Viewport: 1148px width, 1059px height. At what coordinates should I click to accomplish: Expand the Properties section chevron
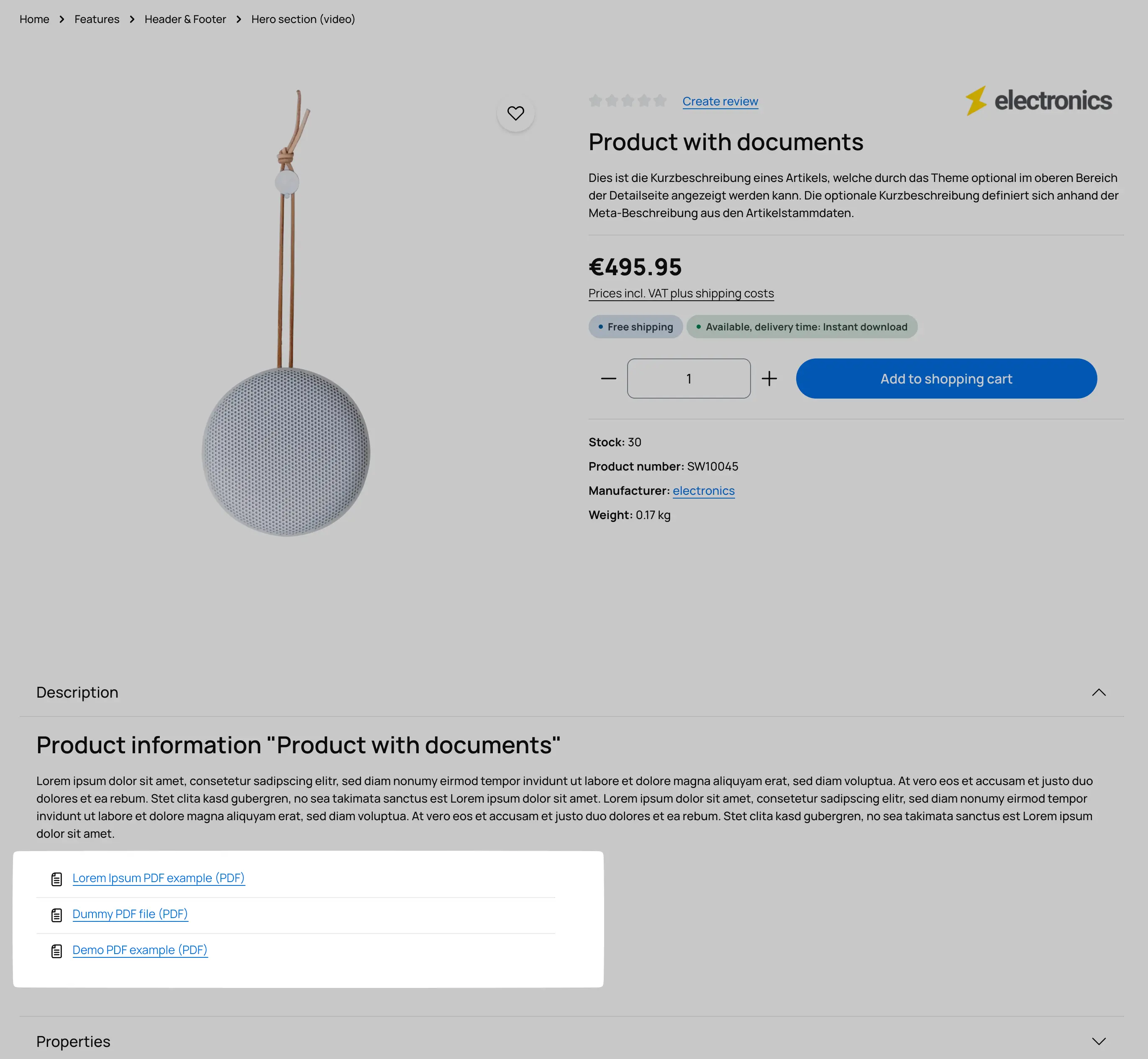[x=1098, y=1041]
